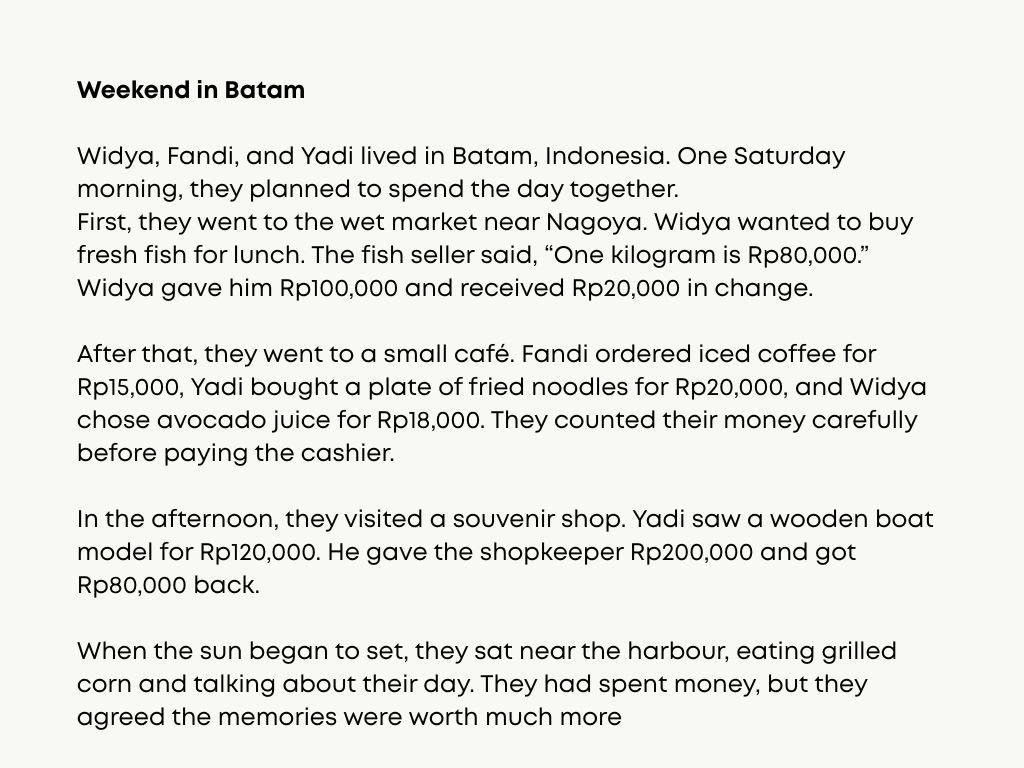Click the amount "Rp100,000" Widya gave
Viewport: 1024px width, 768px height.
(x=339, y=288)
